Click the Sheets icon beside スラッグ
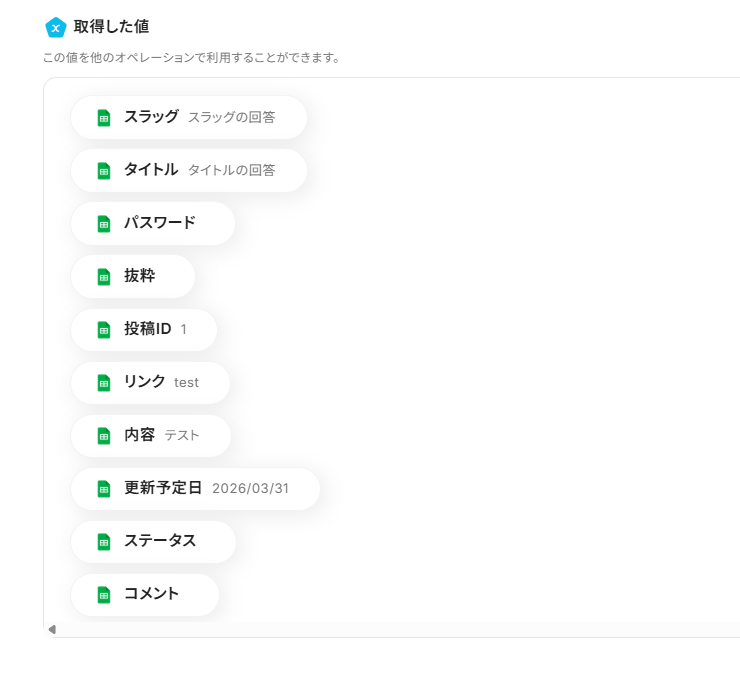This screenshot has height=681, width=740. pyautogui.click(x=103, y=118)
